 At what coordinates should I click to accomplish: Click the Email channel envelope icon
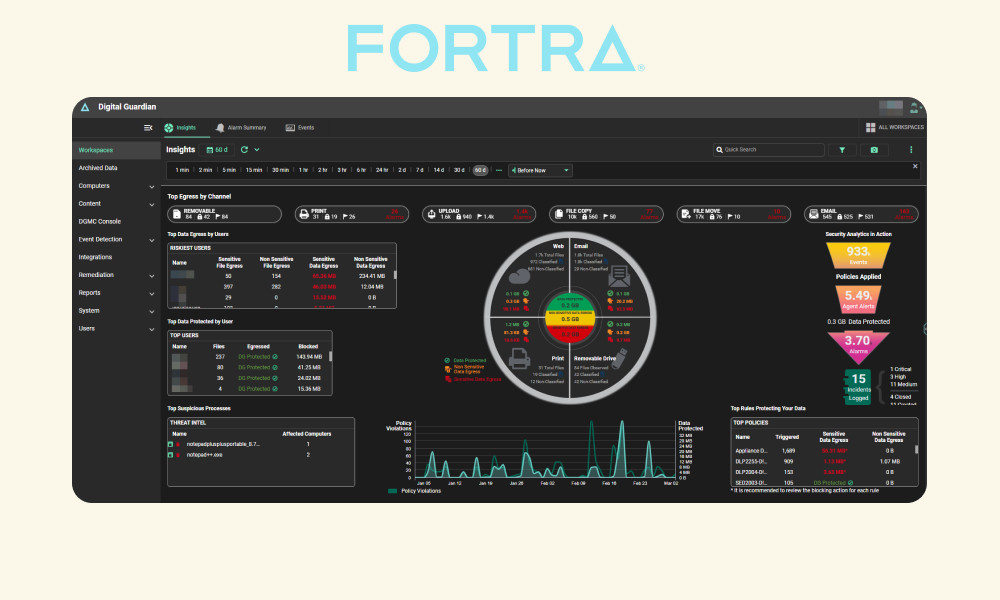pos(814,214)
